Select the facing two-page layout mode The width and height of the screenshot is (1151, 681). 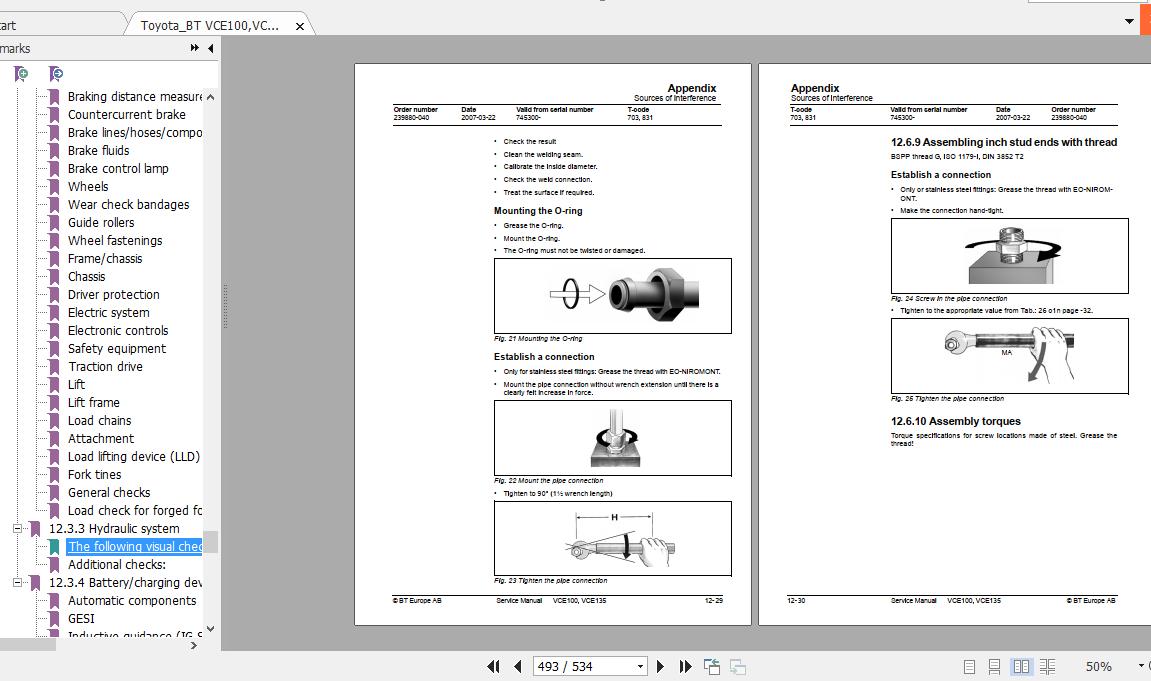click(x=1021, y=666)
